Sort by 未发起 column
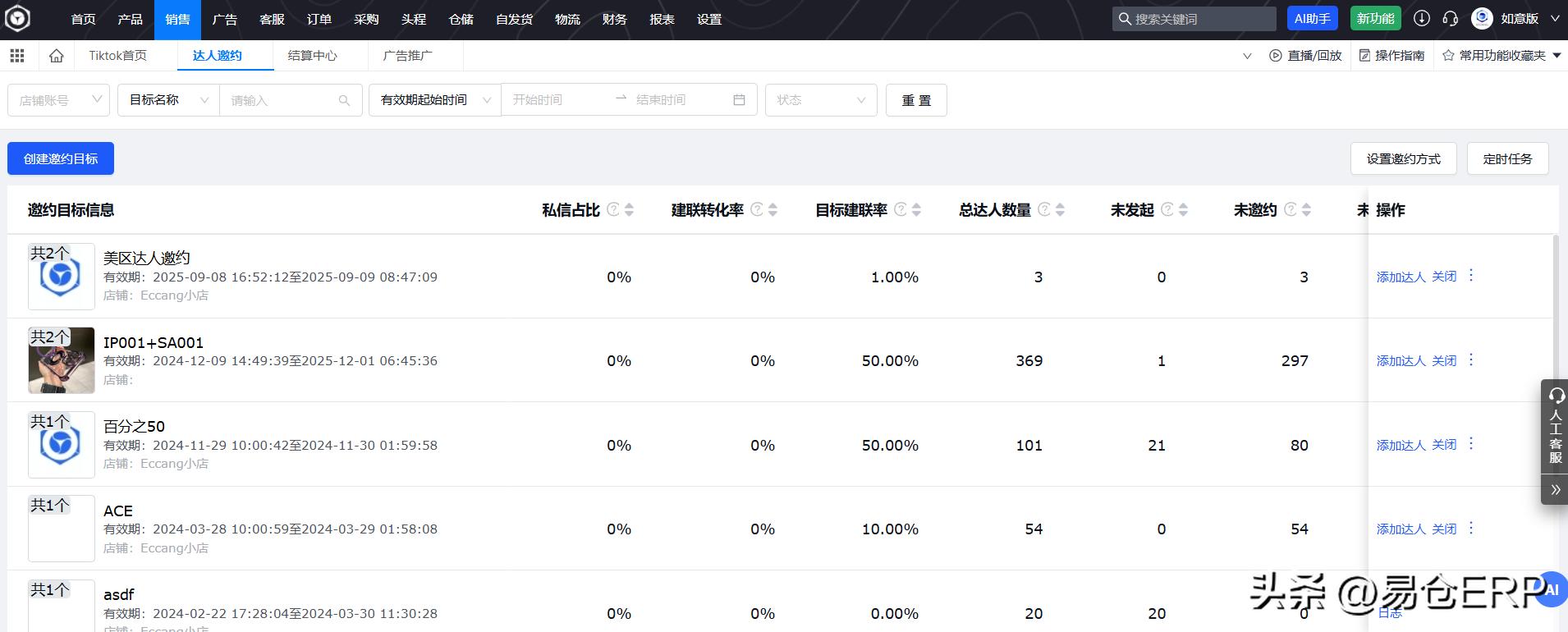The width and height of the screenshot is (1568, 632). pyautogui.click(x=1183, y=209)
